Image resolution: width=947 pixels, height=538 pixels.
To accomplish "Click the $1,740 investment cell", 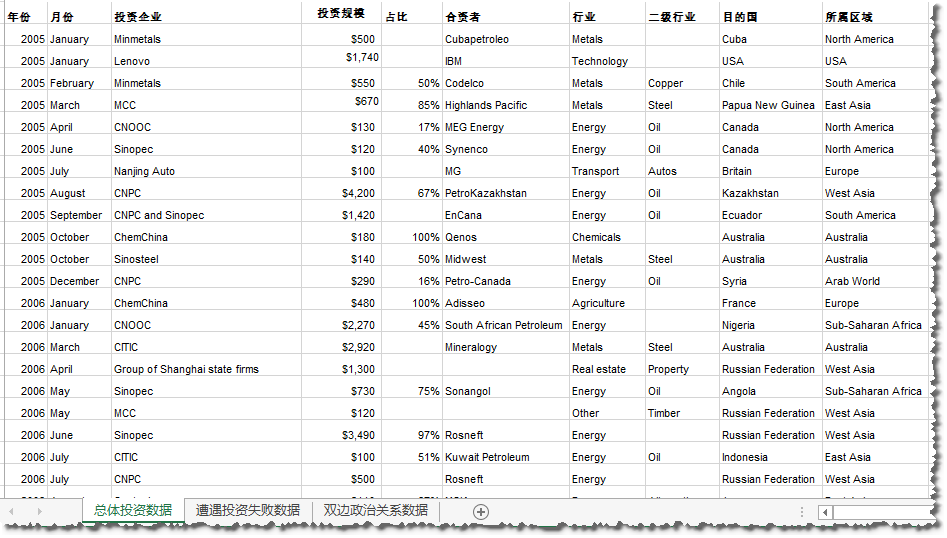I will 341,58.
